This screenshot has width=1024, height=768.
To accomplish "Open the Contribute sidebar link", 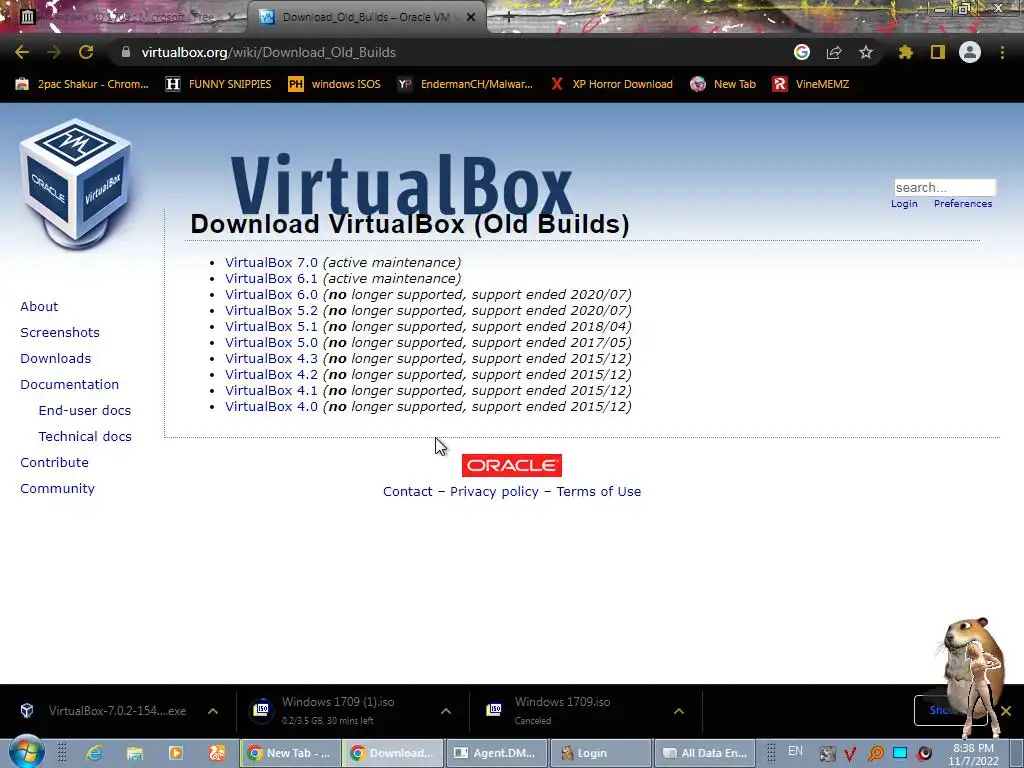I will [x=54, y=462].
